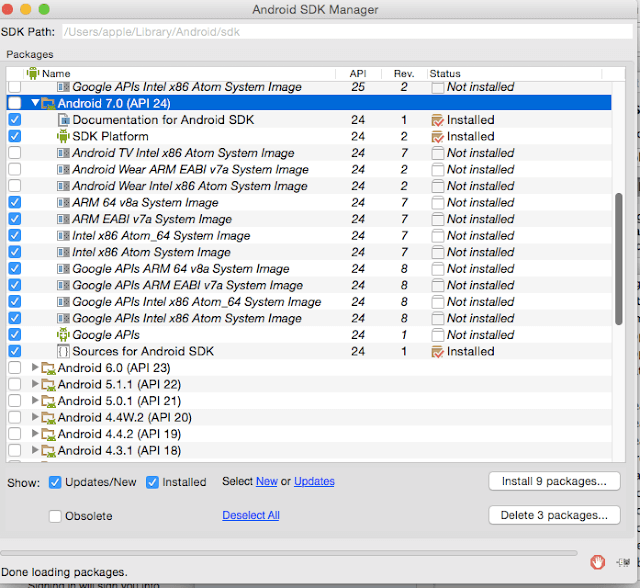Click ARM 64 v8a System Image icon
This screenshot has height=588, width=640.
[63, 202]
